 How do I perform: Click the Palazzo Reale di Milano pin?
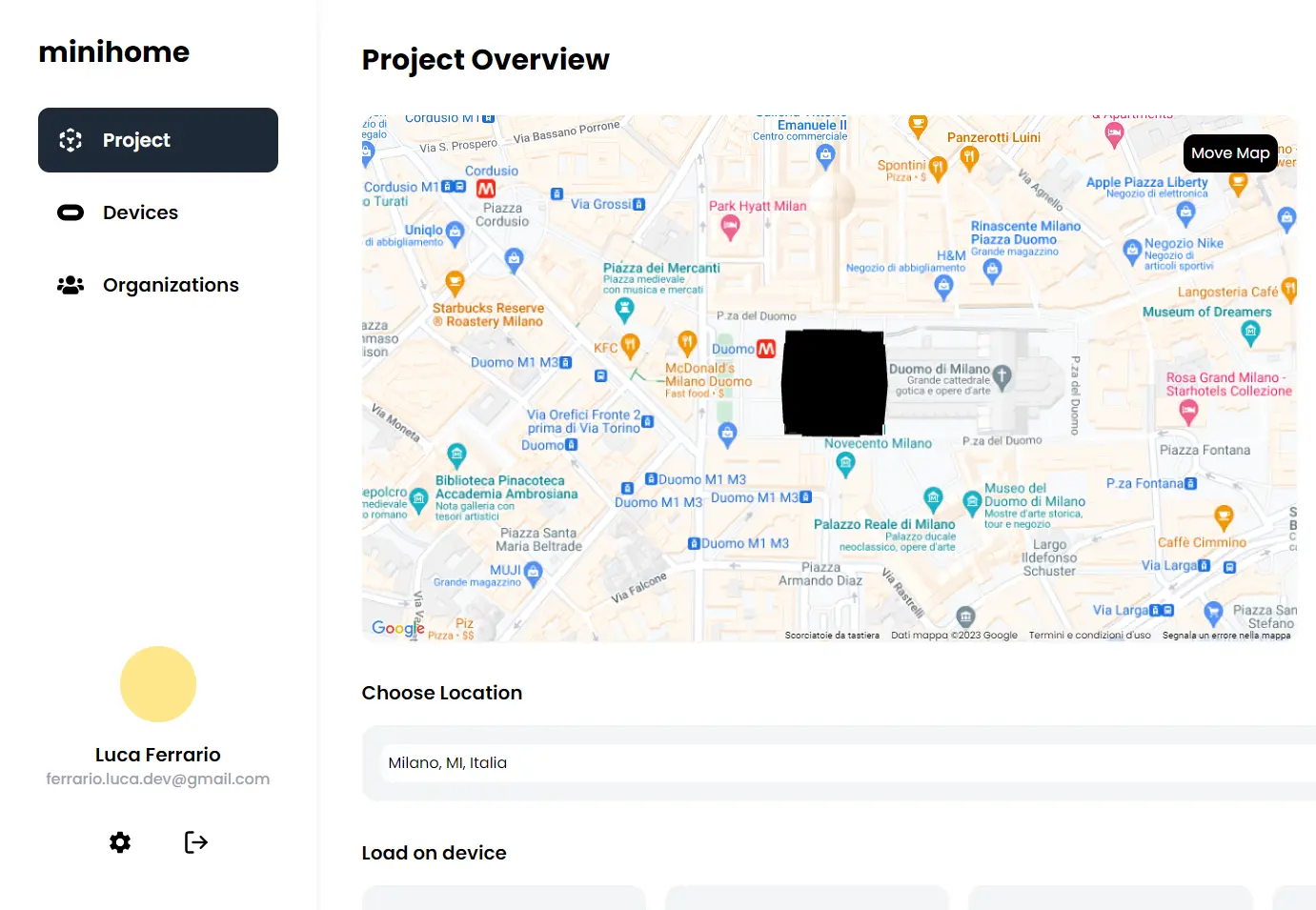click(x=933, y=498)
